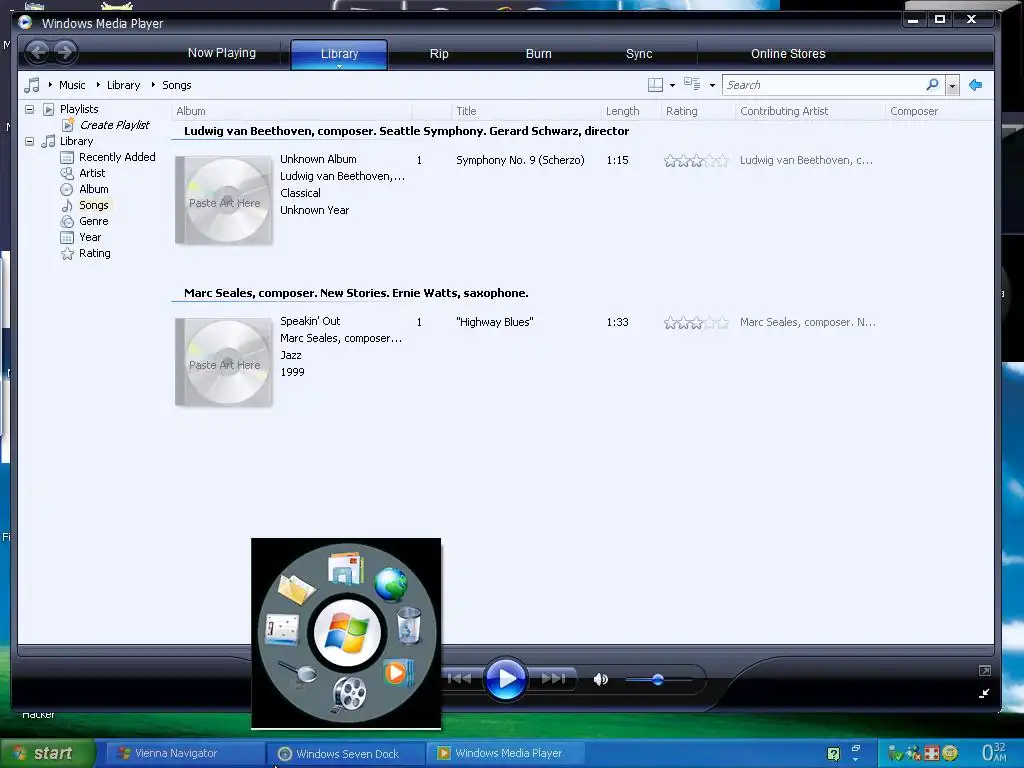Click the search magnifier icon
The height and width of the screenshot is (768, 1024).
tap(933, 84)
